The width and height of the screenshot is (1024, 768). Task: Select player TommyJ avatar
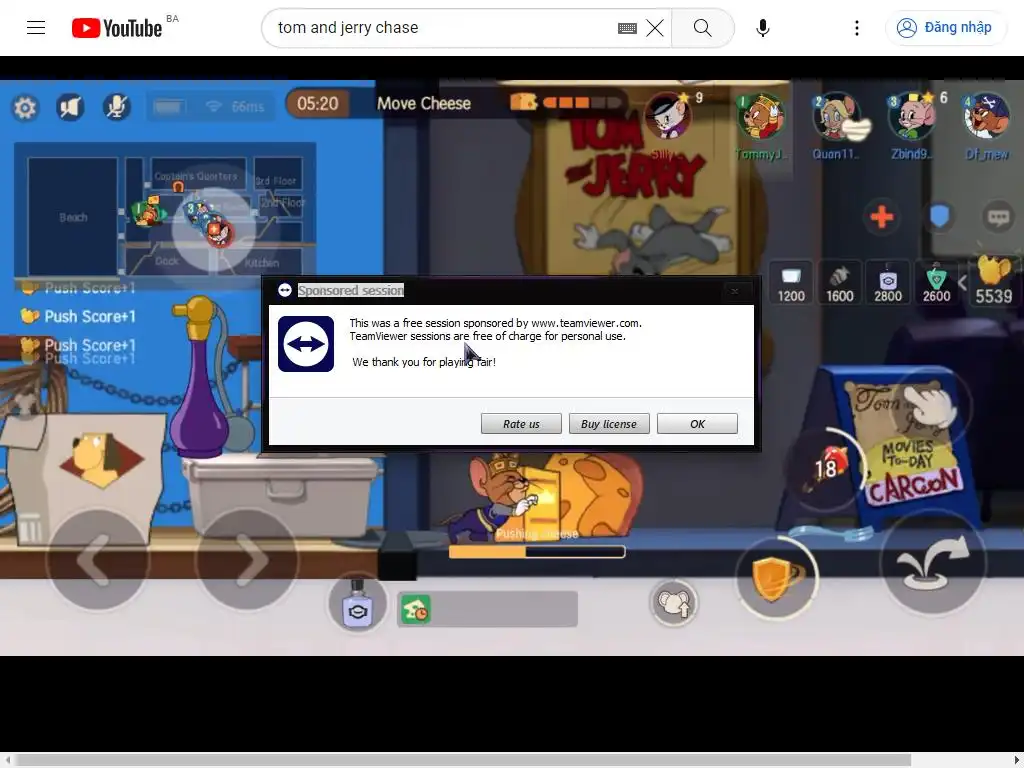coord(761,116)
